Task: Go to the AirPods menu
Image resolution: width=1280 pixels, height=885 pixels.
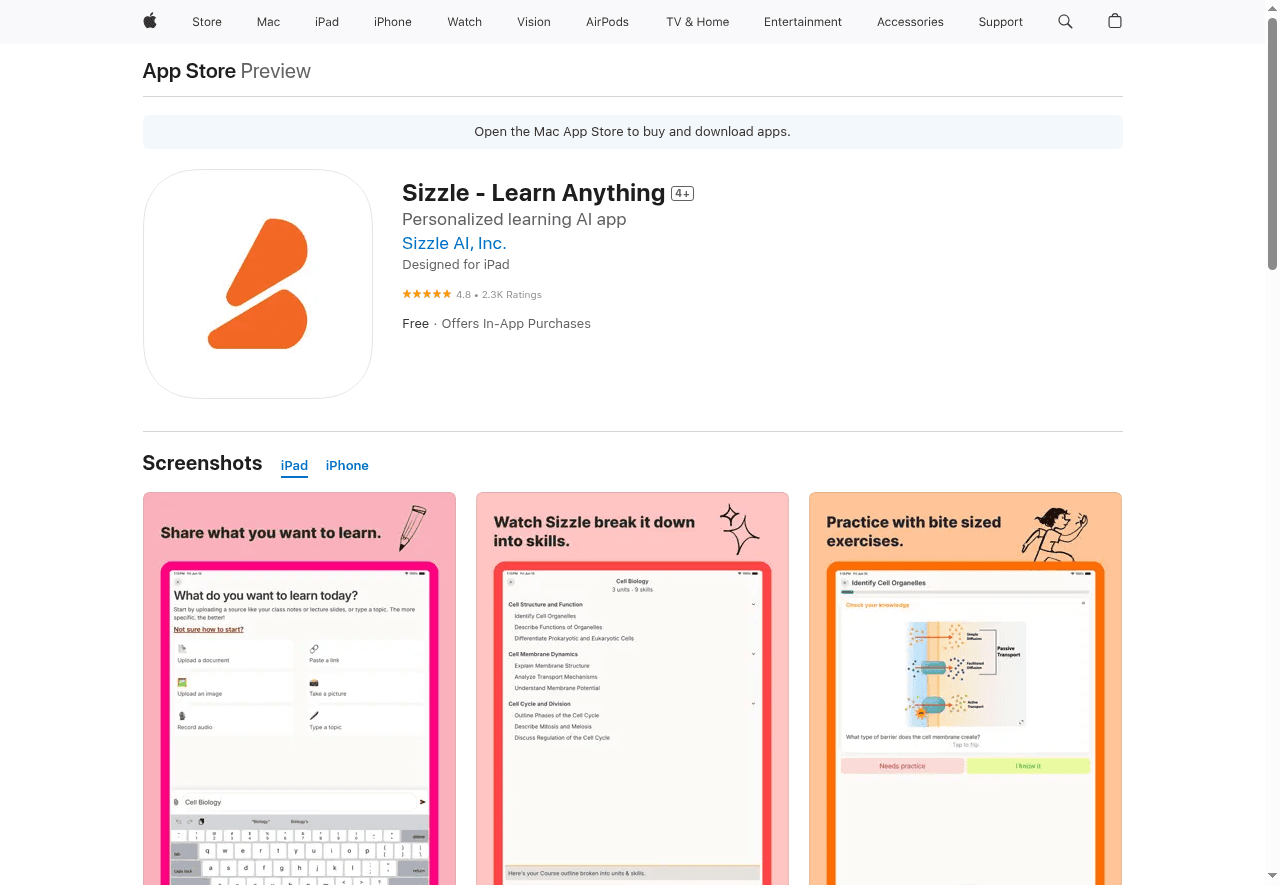Action: coord(607,22)
